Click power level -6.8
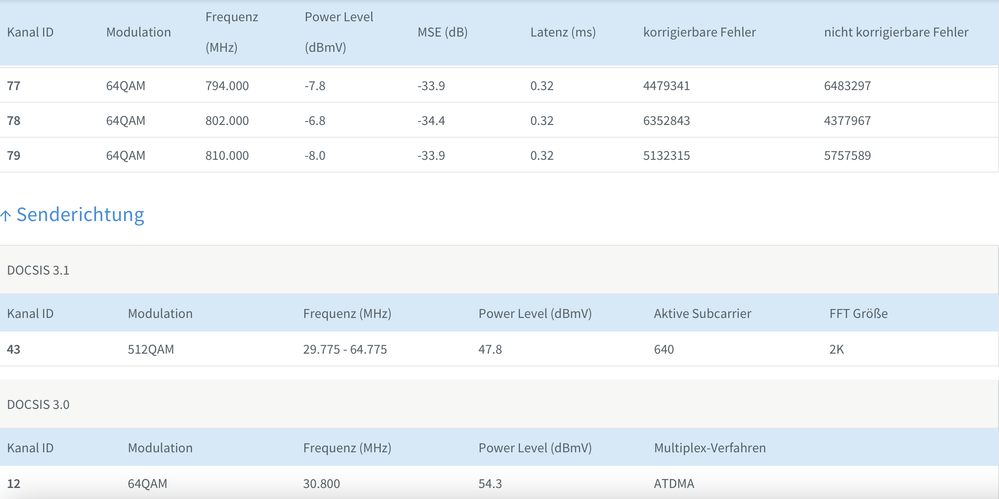The image size is (999, 499). point(315,120)
